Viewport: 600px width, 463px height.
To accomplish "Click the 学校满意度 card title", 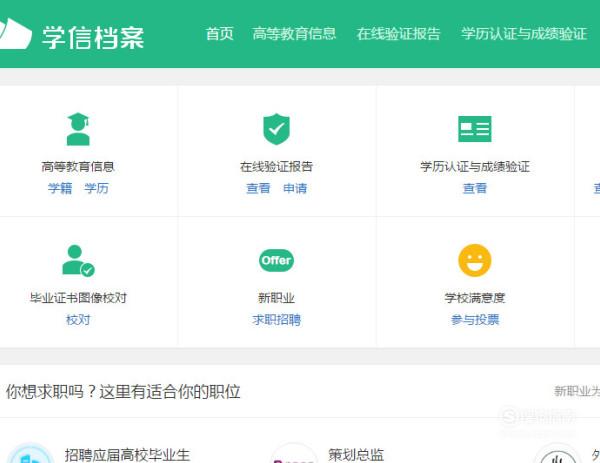I will pyautogui.click(x=475, y=298).
